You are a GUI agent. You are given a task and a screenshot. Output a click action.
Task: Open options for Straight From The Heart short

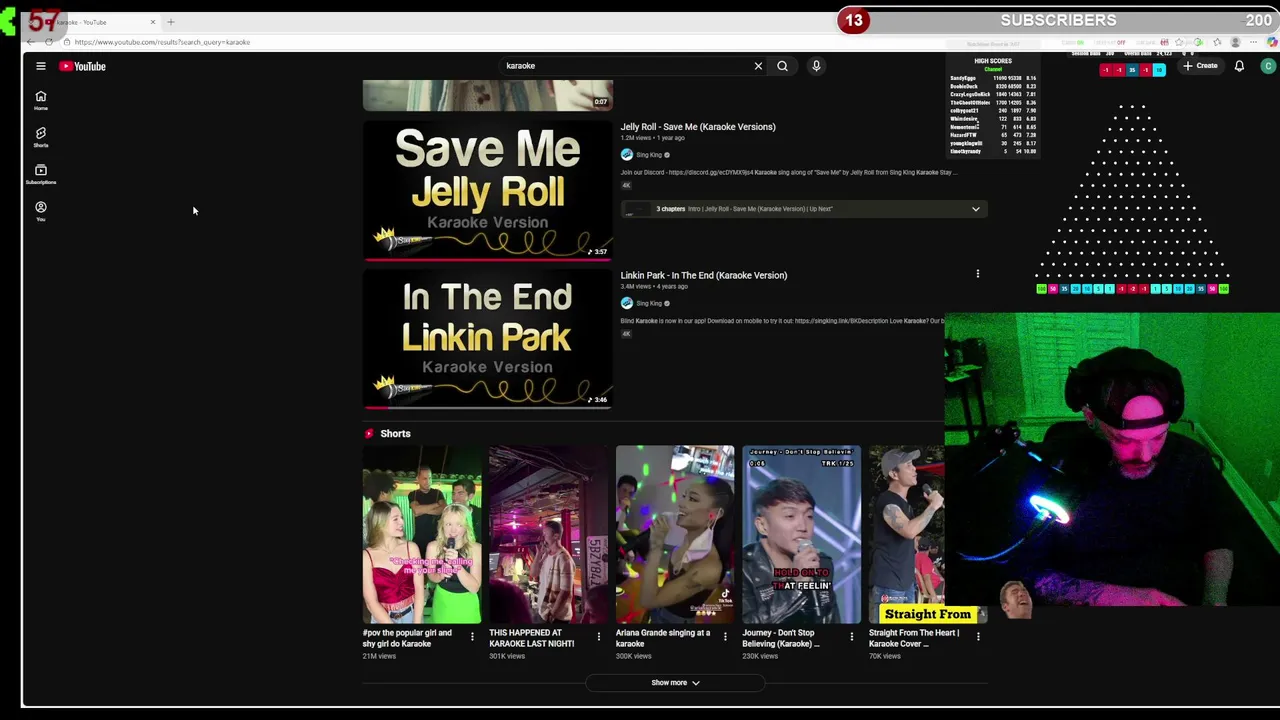coord(978,637)
